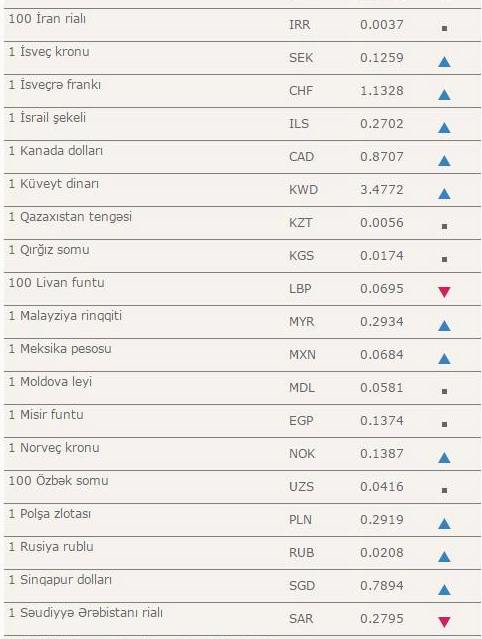Click the PLN currency code

(300, 520)
